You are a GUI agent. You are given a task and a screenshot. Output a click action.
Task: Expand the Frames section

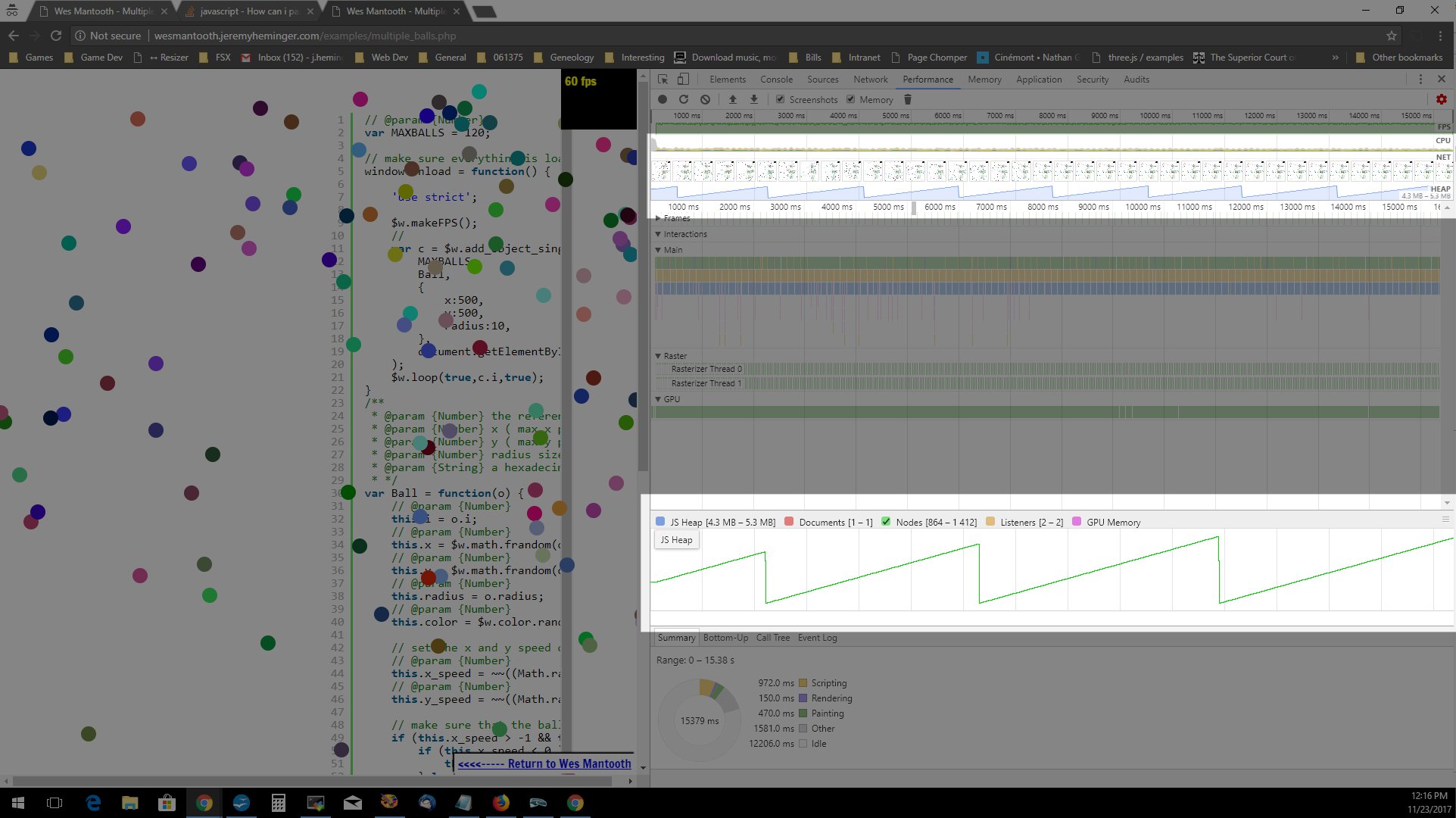point(658,218)
